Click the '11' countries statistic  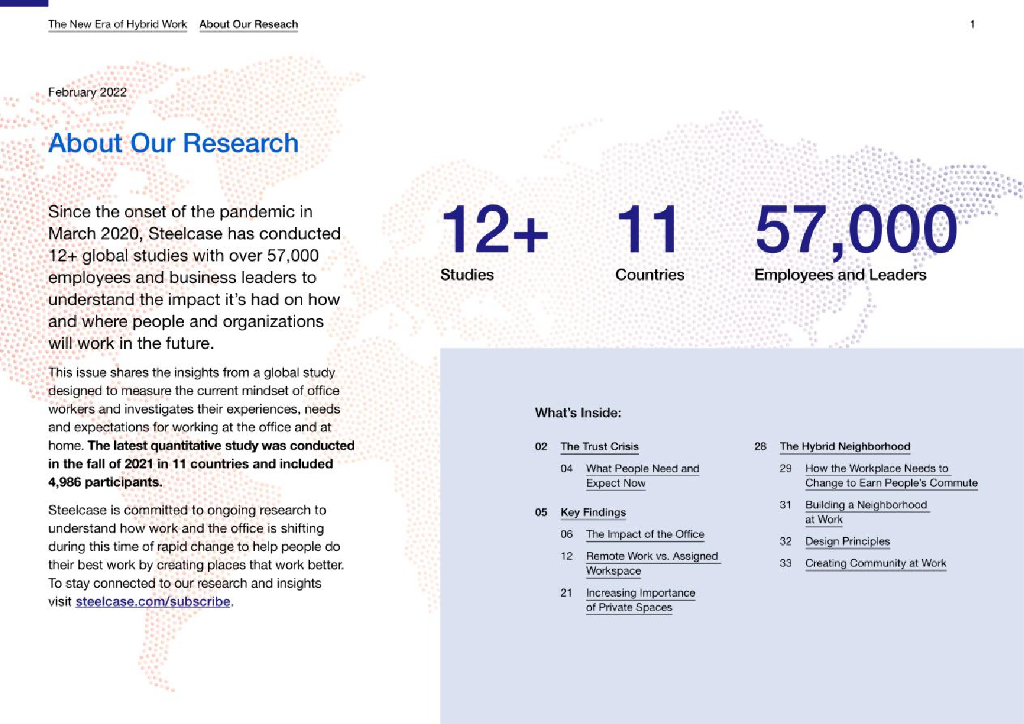tap(647, 231)
